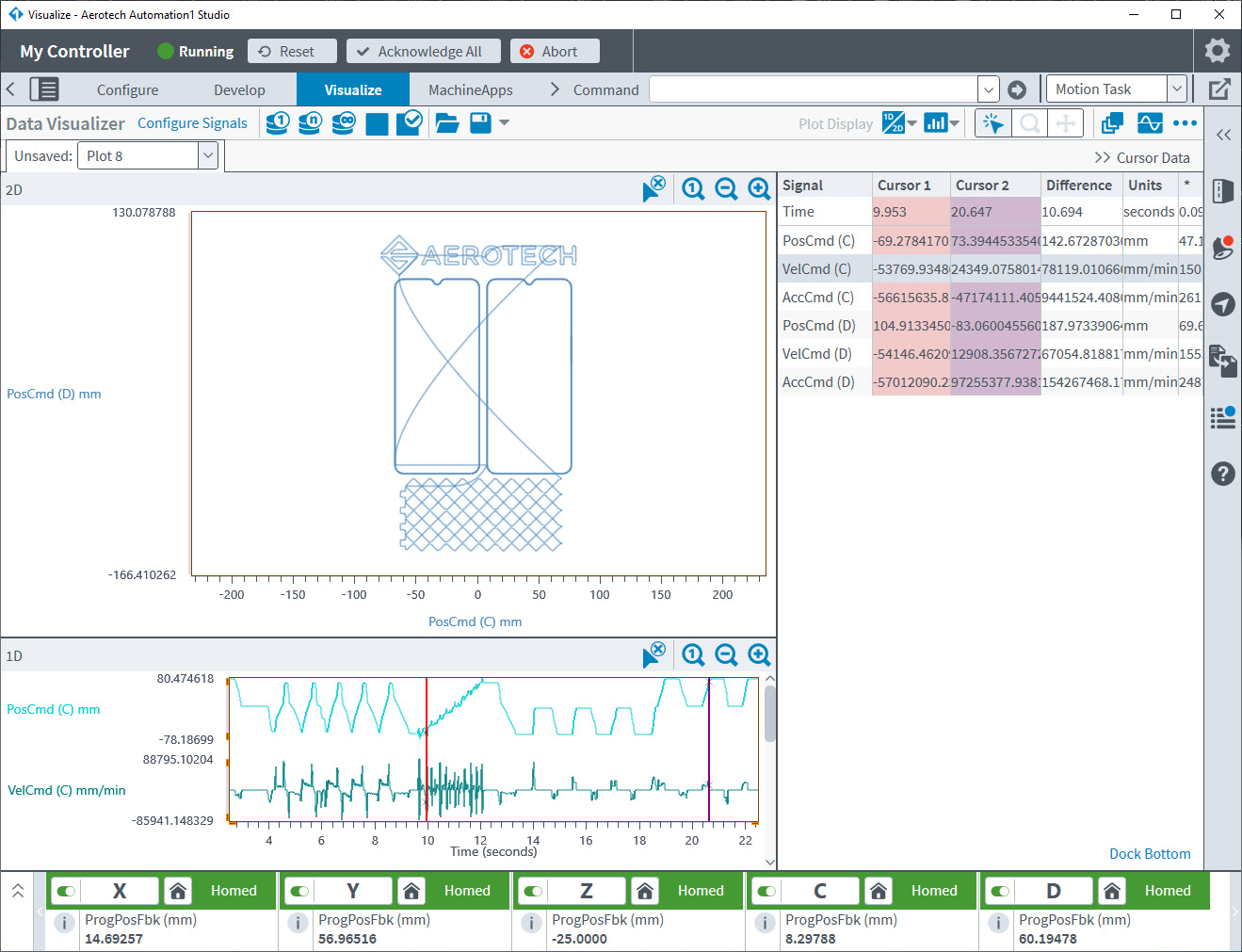Click the 1D plot vertical scrollbar
The image size is (1242, 952).
(770, 715)
